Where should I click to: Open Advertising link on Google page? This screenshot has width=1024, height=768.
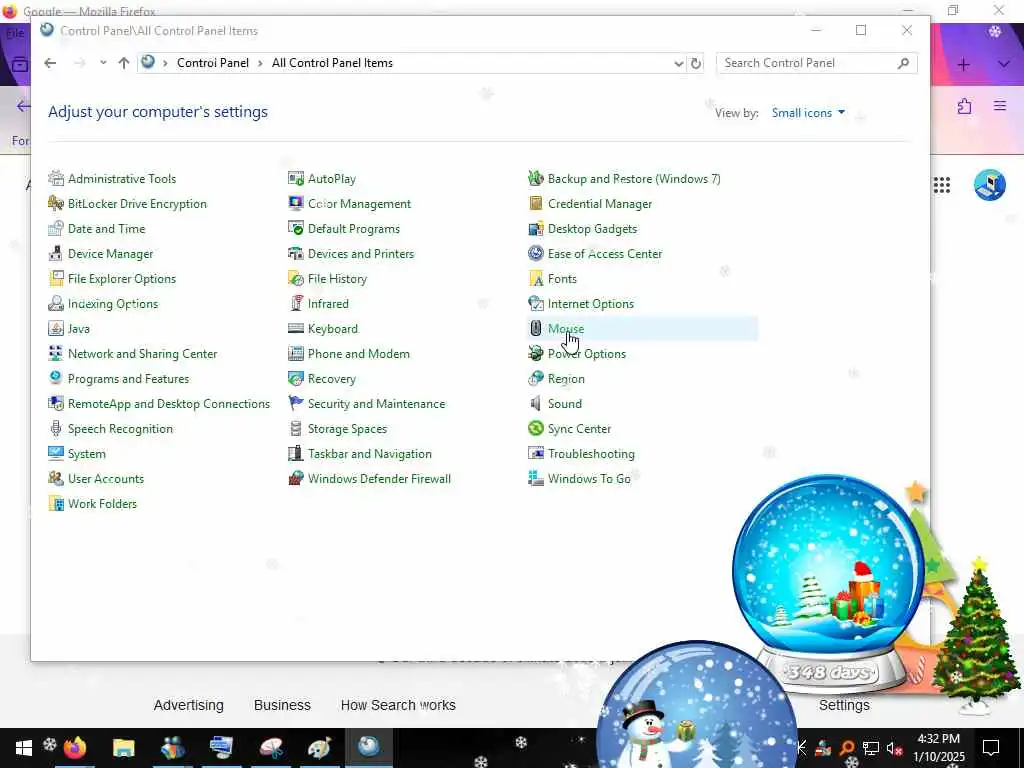click(189, 705)
